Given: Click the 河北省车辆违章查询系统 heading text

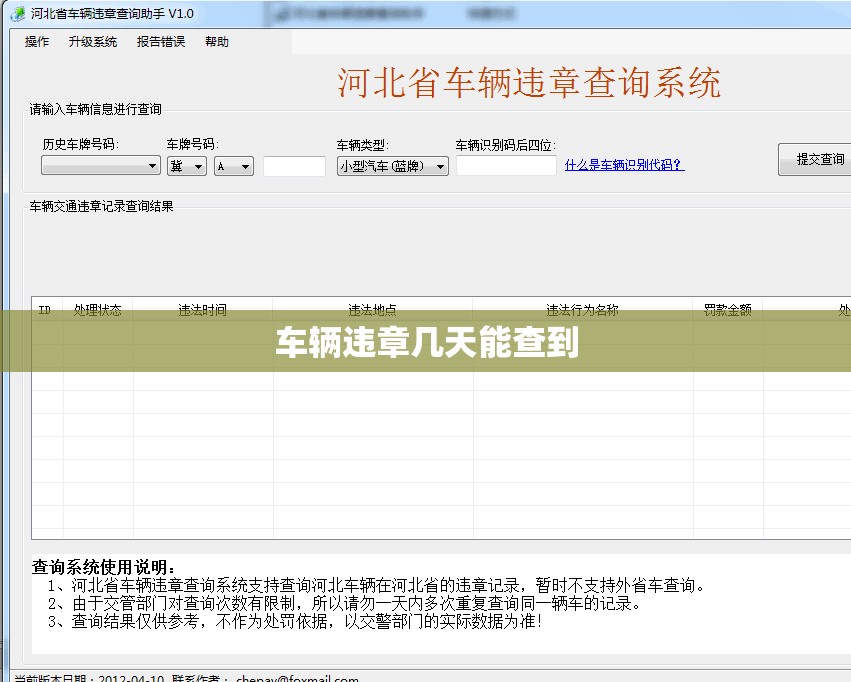Looking at the screenshot, I should tap(529, 83).
